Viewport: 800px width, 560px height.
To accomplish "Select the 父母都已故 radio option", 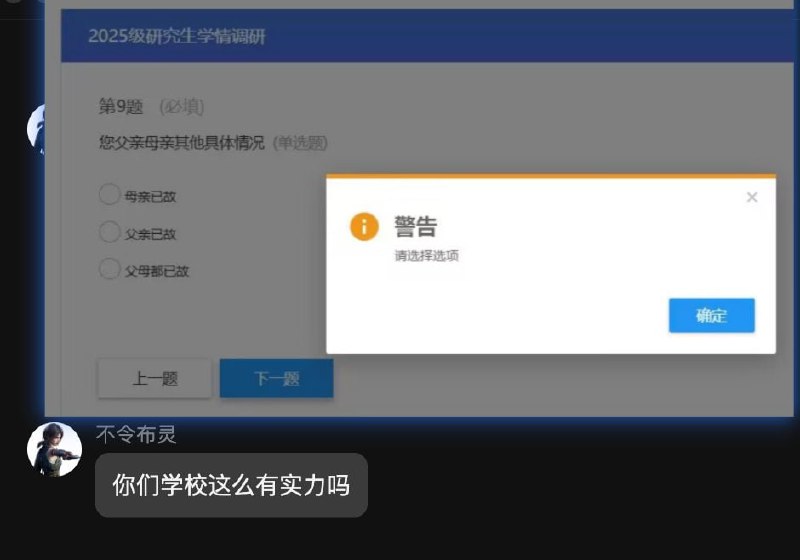I will tap(109, 269).
